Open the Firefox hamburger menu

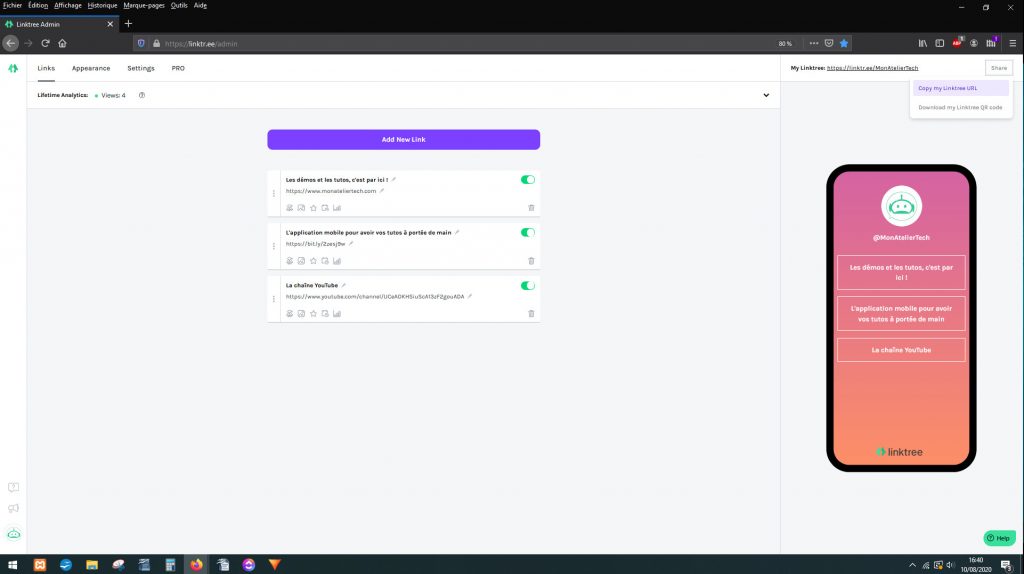click(1013, 43)
